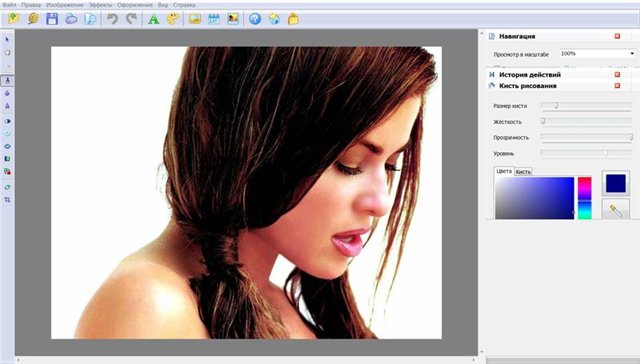Open the Изображение menu
This screenshot has height=364, width=640.
click(64, 5)
